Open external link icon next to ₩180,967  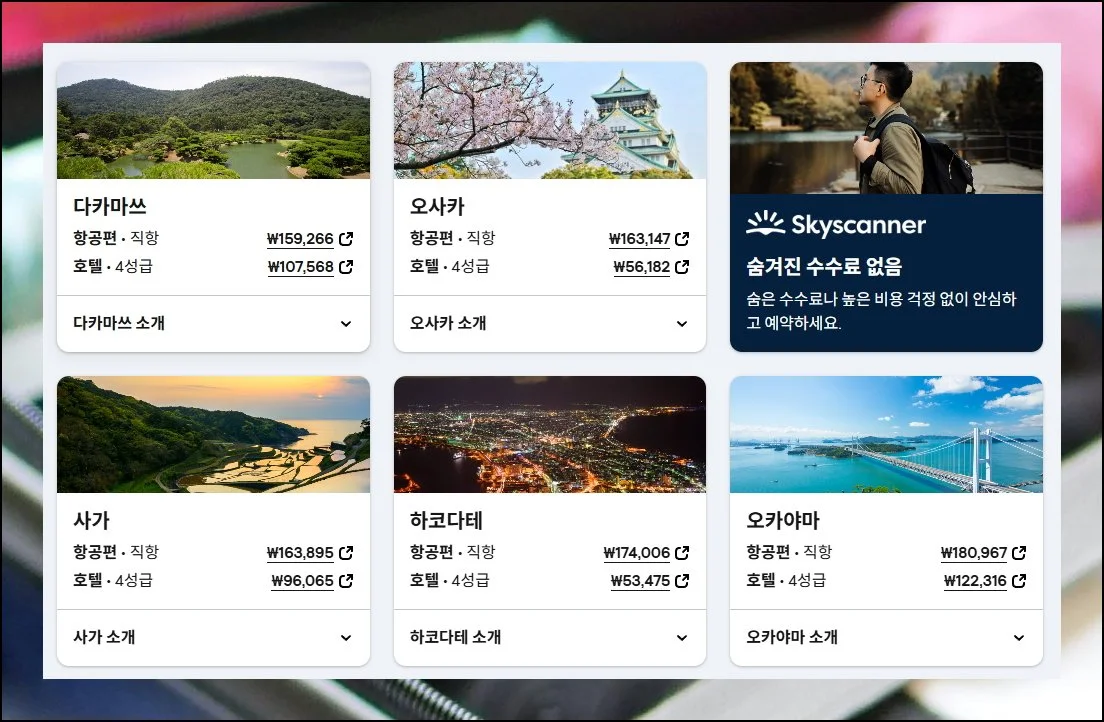[1019, 553]
